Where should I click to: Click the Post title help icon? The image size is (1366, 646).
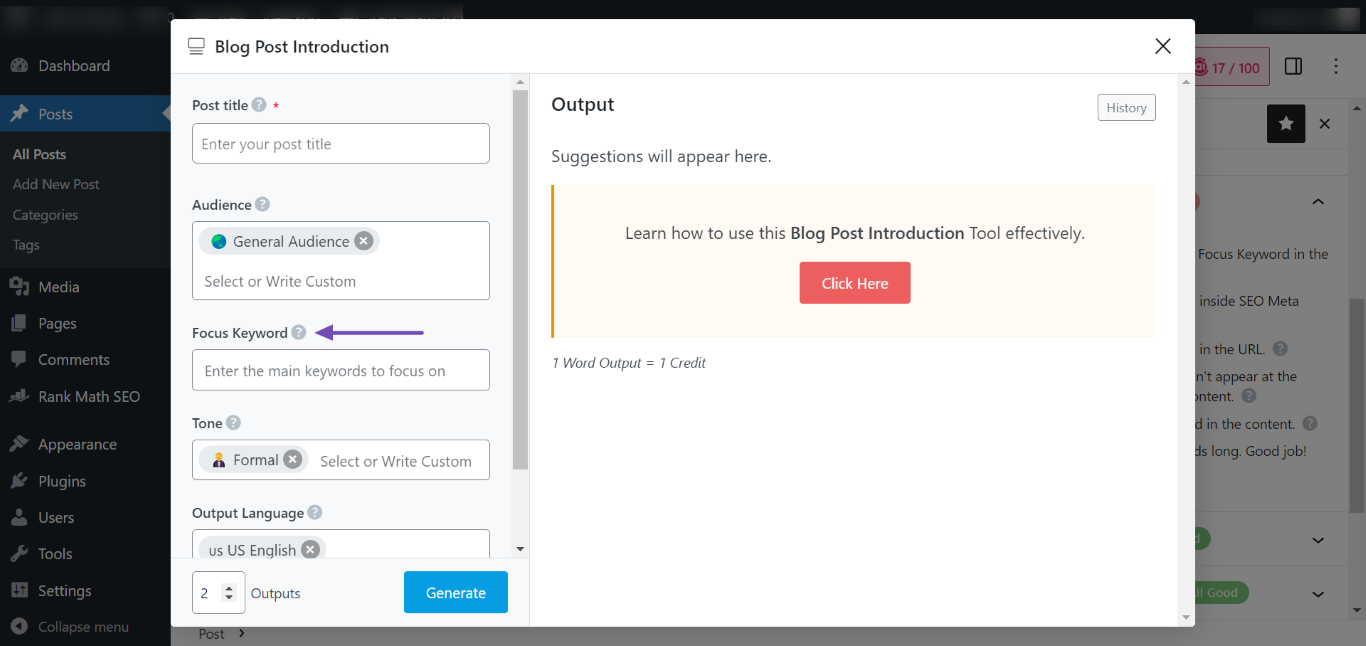click(x=259, y=105)
